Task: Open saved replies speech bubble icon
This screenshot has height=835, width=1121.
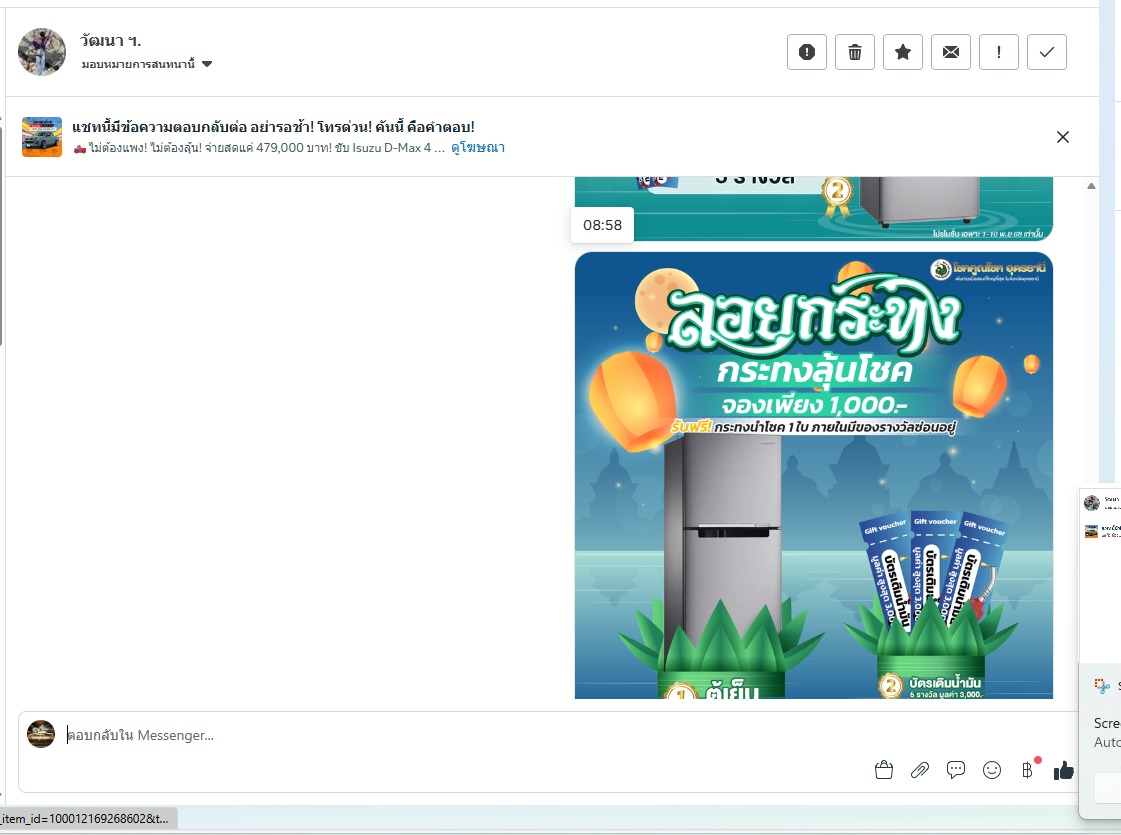Action: (x=956, y=770)
